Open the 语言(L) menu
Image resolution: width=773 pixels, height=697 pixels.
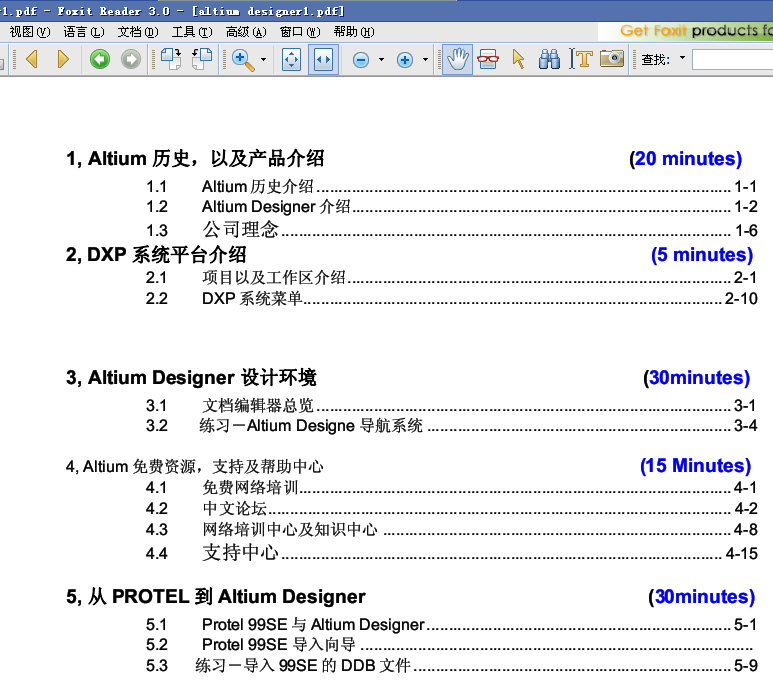84,32
